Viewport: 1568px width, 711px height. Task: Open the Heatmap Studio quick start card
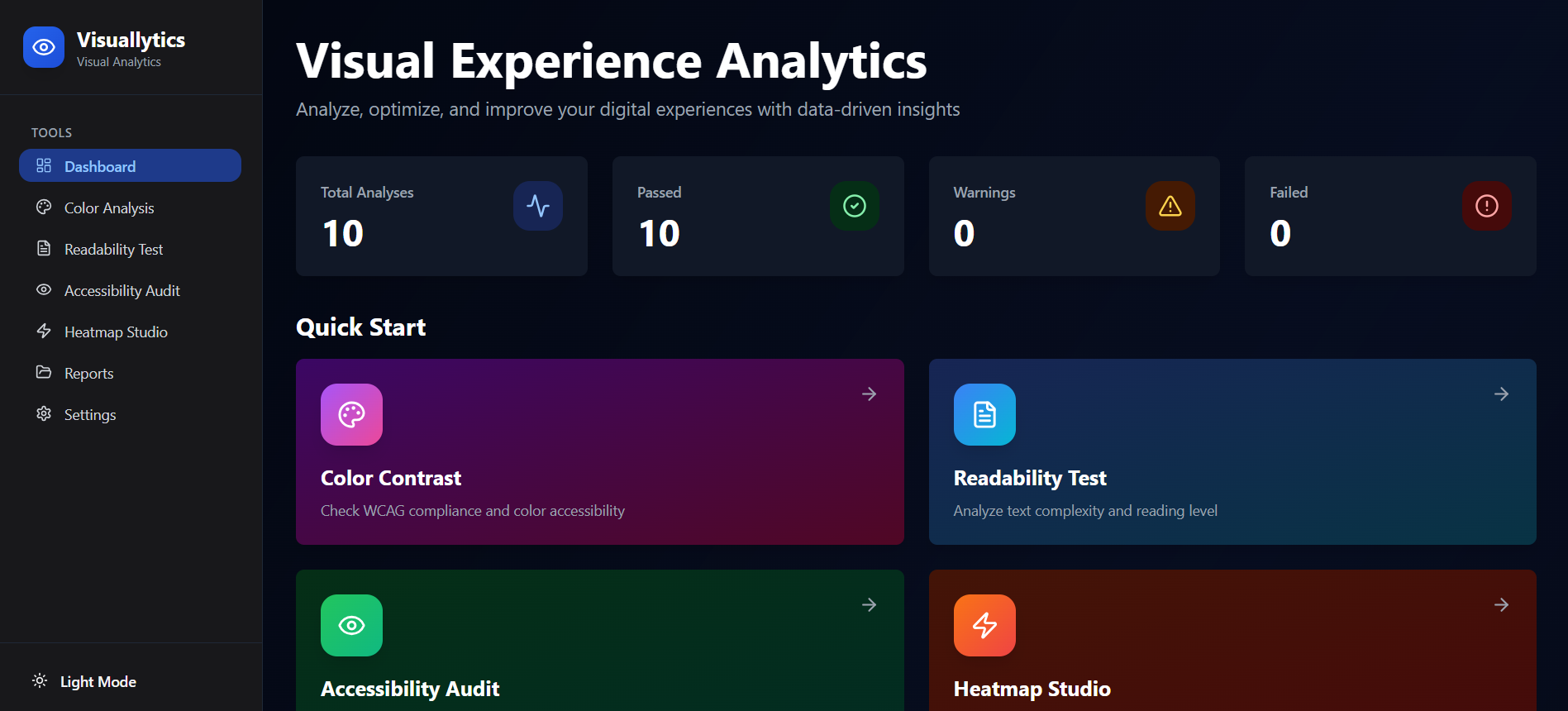[1232, 640]
